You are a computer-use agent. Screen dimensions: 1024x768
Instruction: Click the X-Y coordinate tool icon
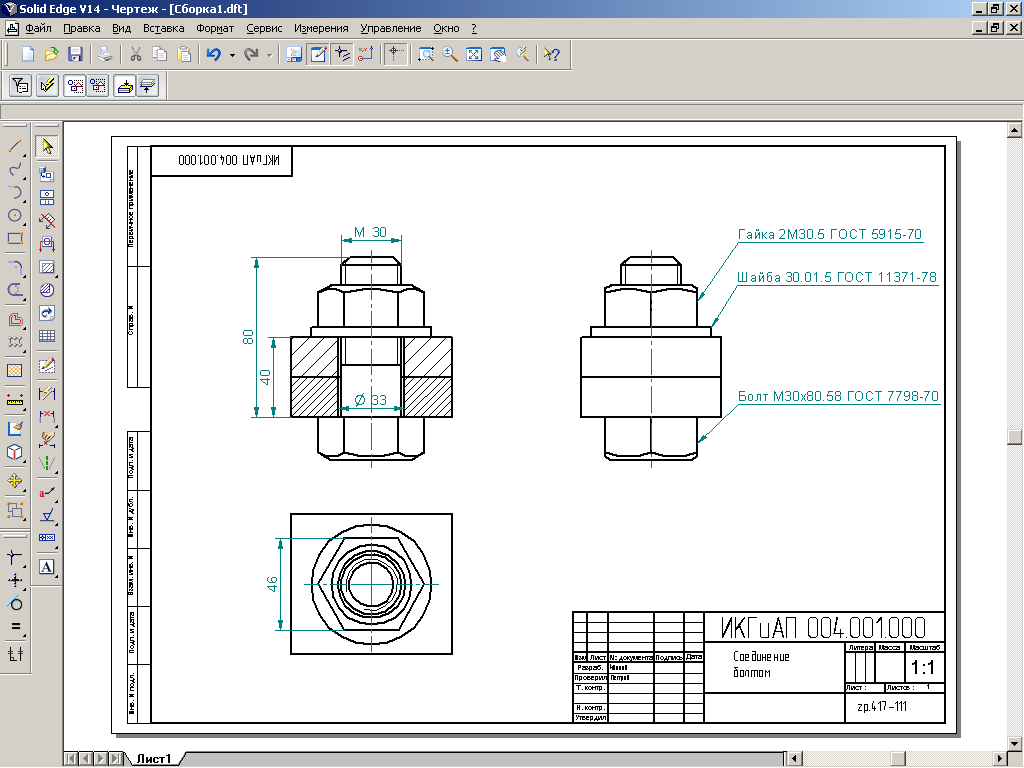pyautogui.click(x=366, y=54)
